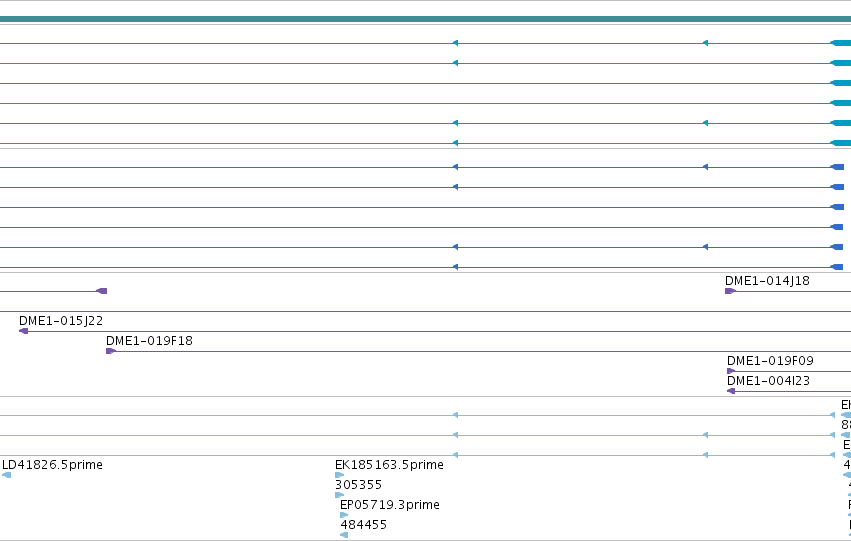The height and width of the screenshot is (541, 851).
Task: Click the purple arrow glyph under DME1-019F09
Action: (731, 371)
